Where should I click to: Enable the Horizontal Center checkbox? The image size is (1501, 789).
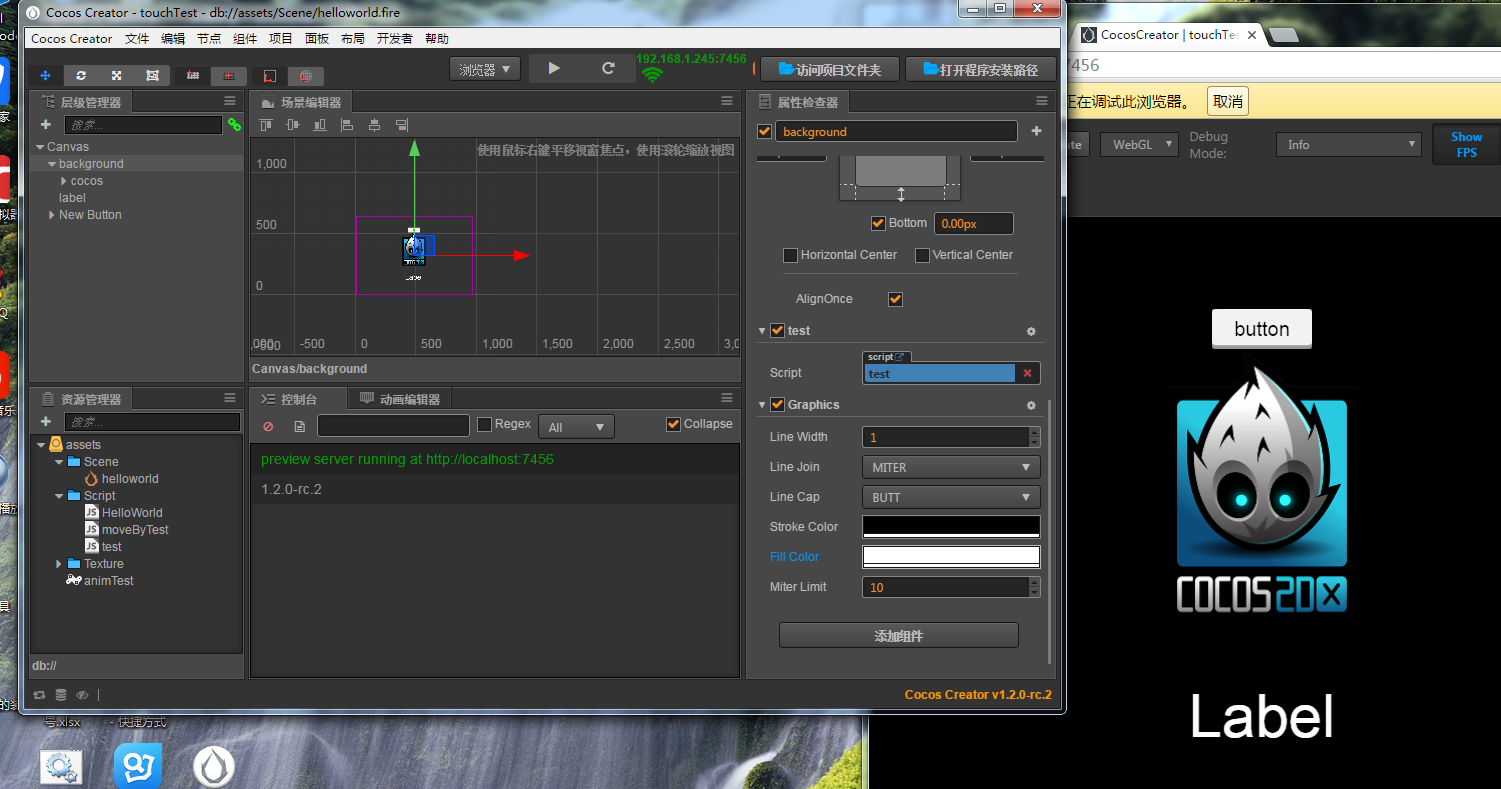790,255
